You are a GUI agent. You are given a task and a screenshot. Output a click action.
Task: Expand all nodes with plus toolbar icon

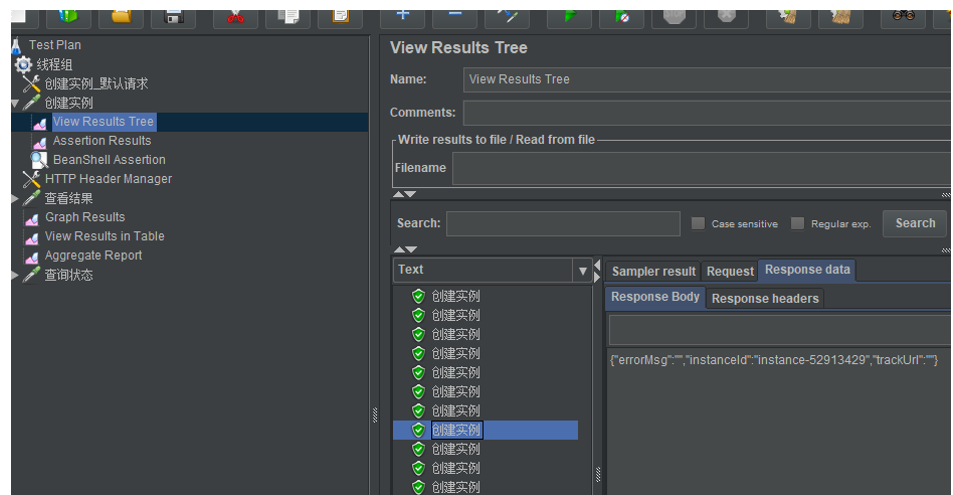tap(402, 17)
